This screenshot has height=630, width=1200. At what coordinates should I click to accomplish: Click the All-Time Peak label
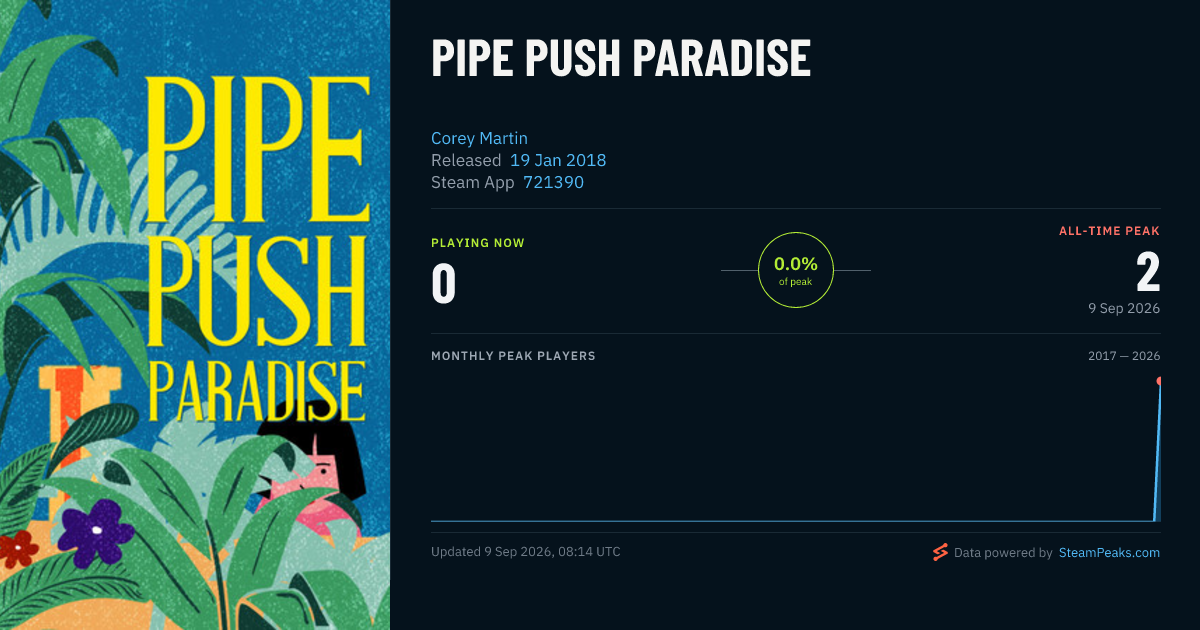(1109, 231)
